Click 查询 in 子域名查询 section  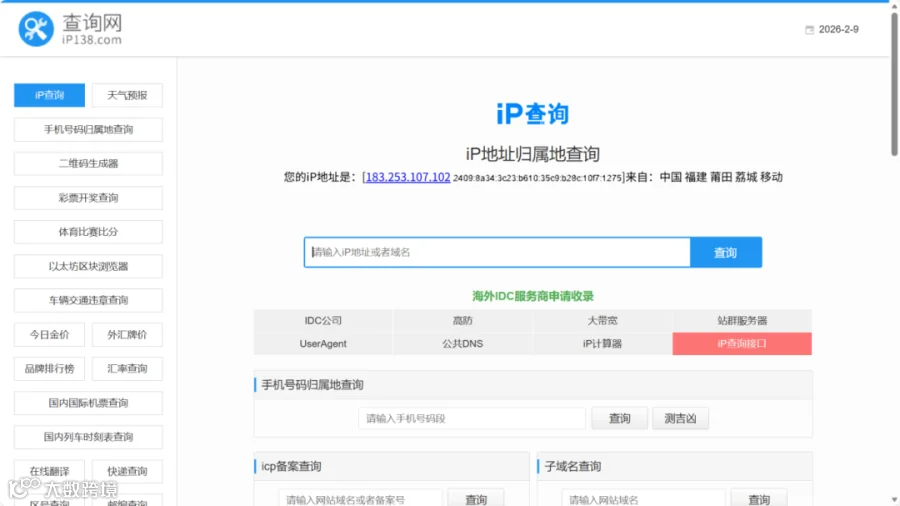coord(759,499)
